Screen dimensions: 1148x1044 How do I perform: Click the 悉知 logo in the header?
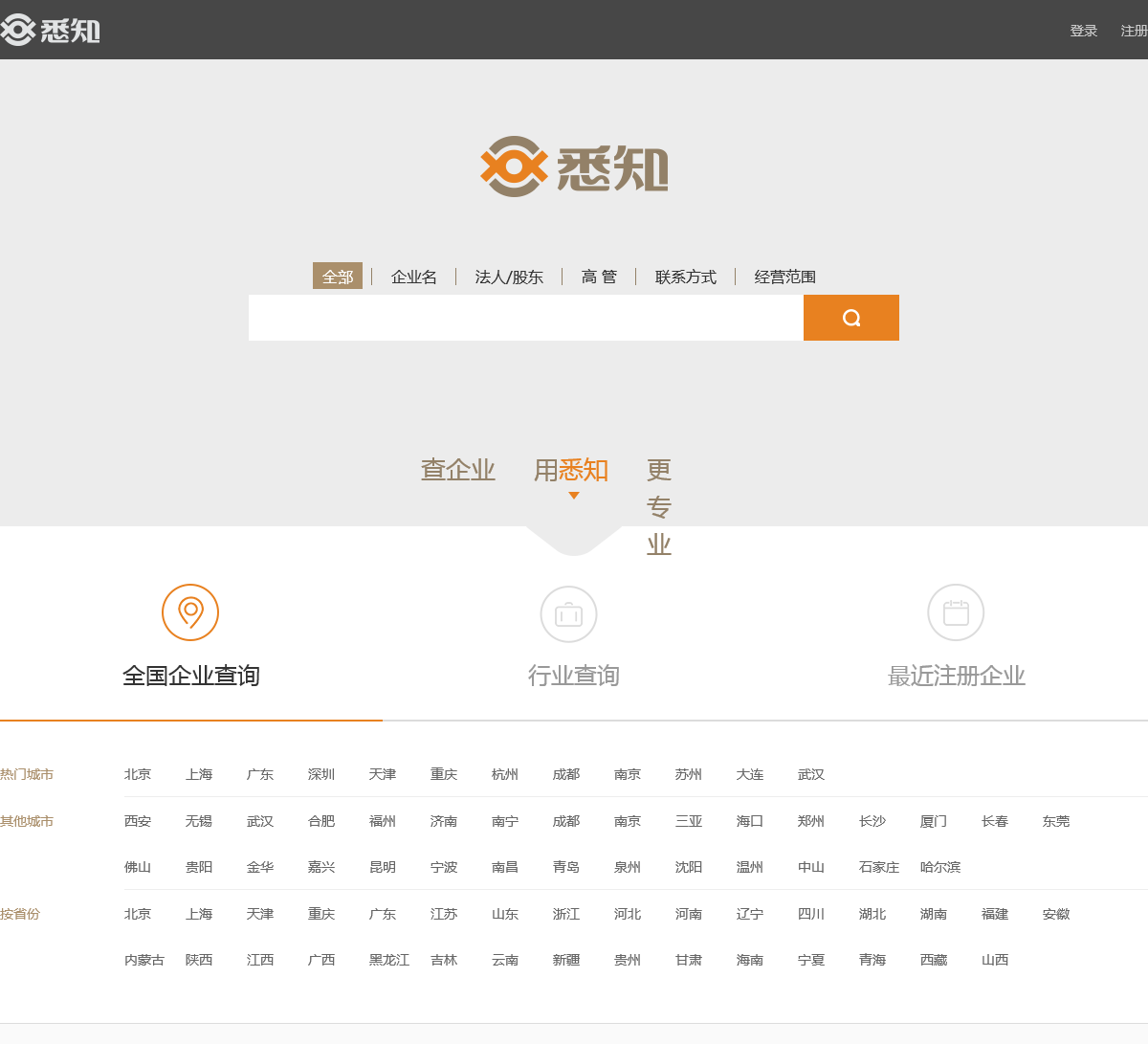[50, 30]
